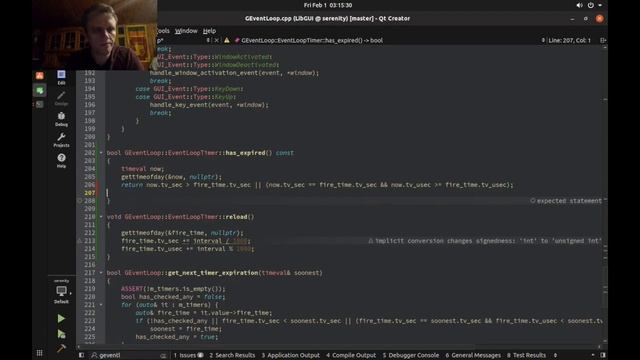The height and width of the screenshot is (360, 640).
Task: Click the warning triangle in editor toolbar
Action: pyautogui.click(x=227, y=40)
